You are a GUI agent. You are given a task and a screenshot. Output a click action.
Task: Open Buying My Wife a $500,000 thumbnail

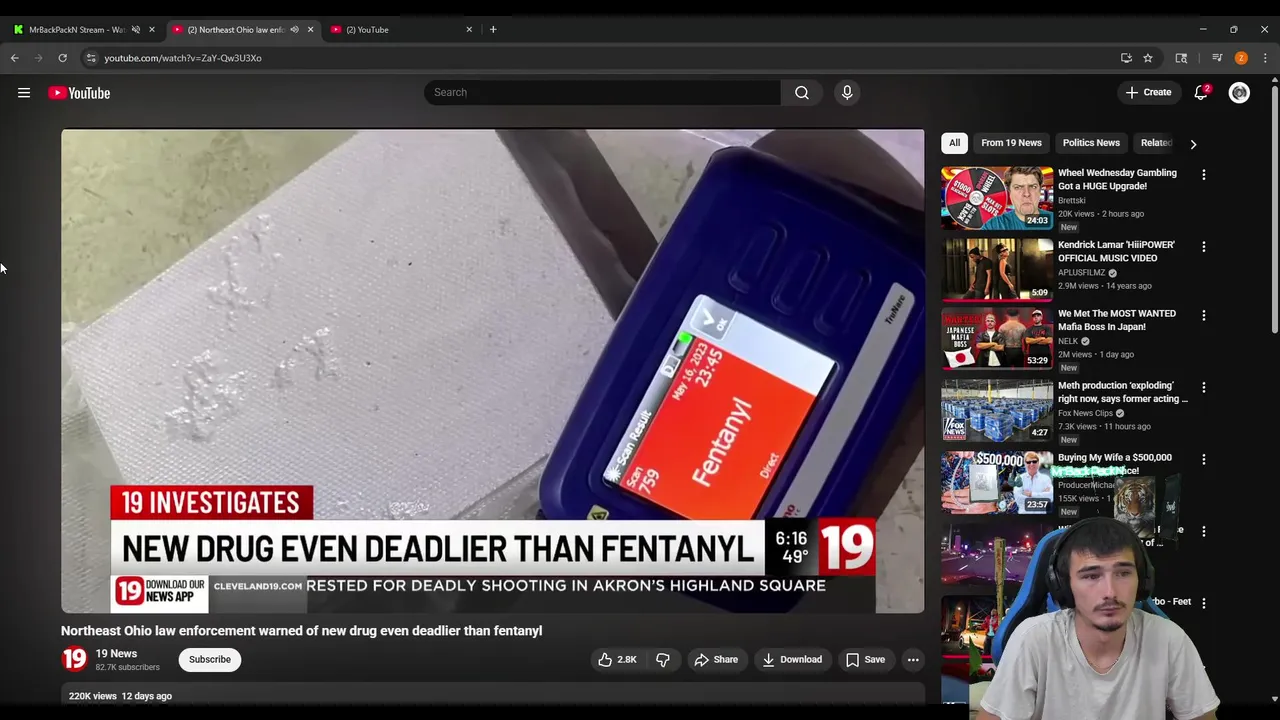pyautogui.click(x=997, y=483)
